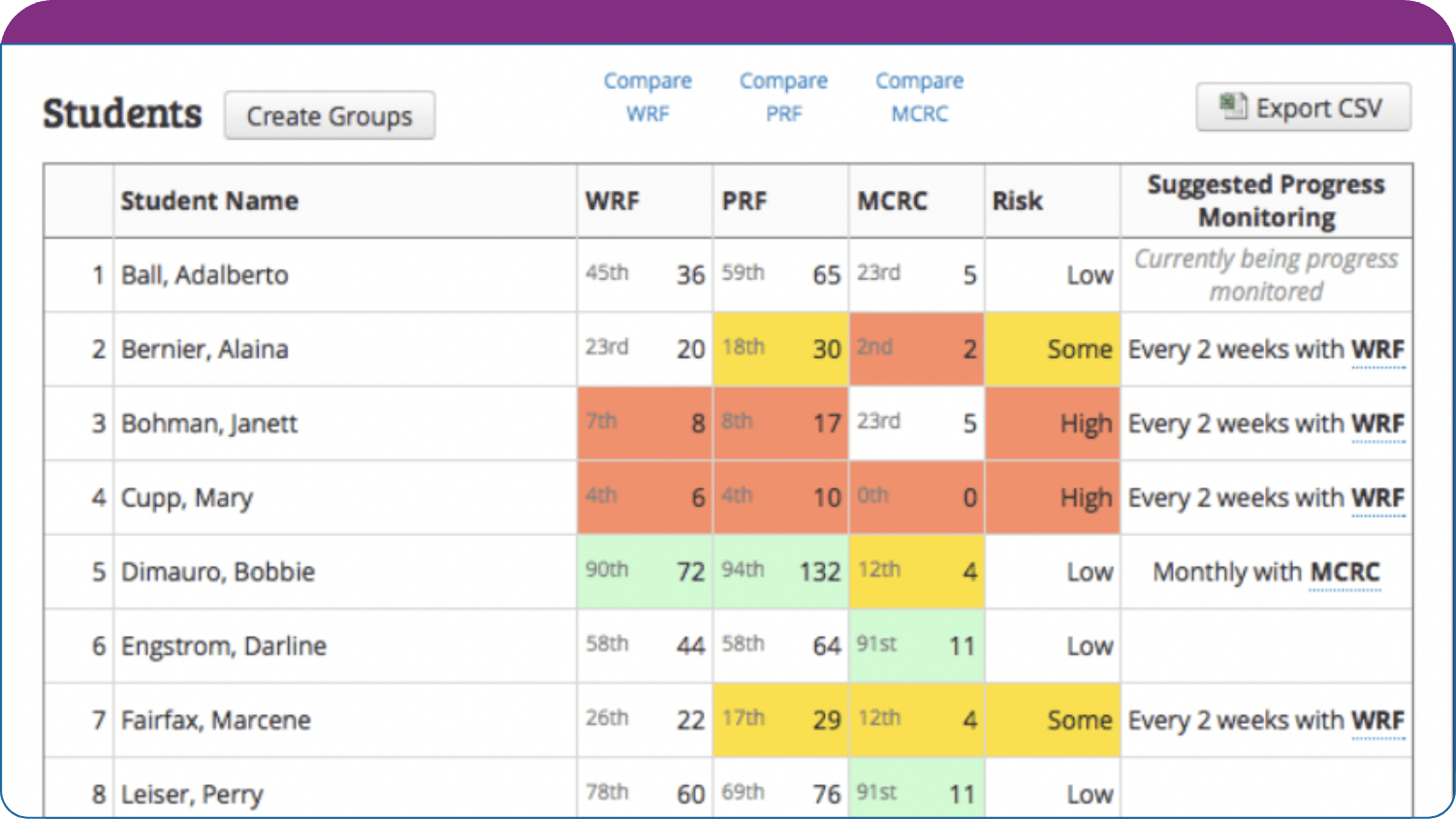Screen dimensions: 1456x819
Task: Click 'Currently being progress monitored' for Ball, Adalberto
Action: pyautogui.click(x=1266, y=275)
